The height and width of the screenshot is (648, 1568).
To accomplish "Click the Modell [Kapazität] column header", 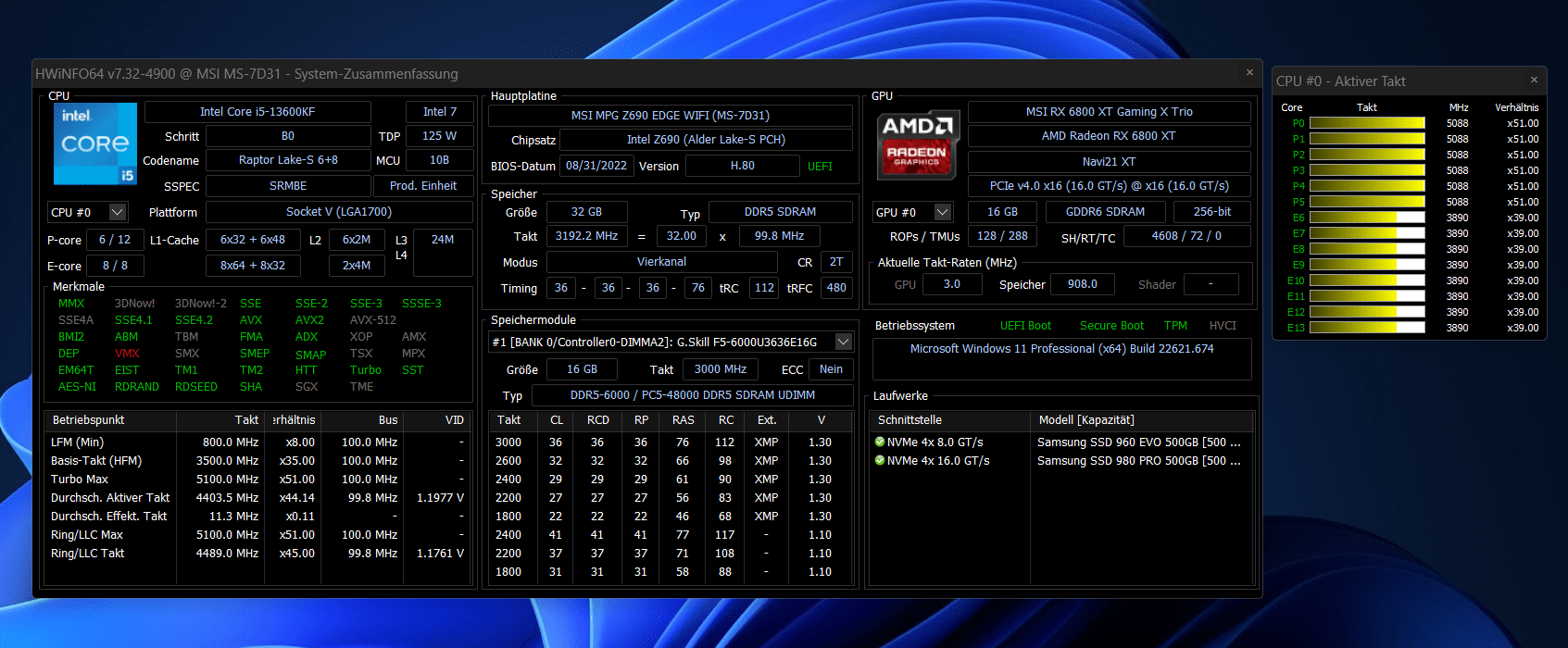I will pyautogui.click(x=1142, y=420).
